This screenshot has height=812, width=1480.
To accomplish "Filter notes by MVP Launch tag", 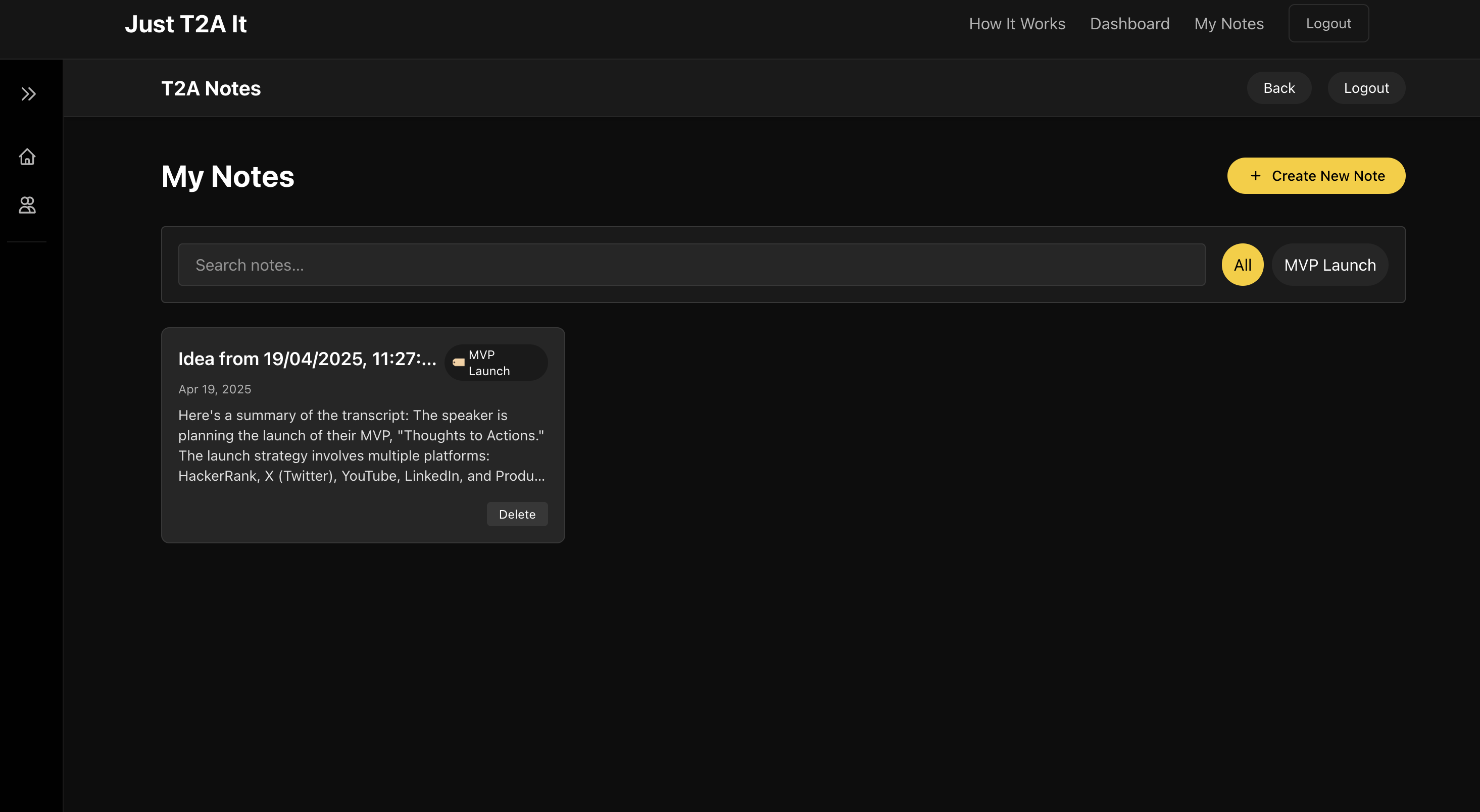I will [x=1329, y=265].
